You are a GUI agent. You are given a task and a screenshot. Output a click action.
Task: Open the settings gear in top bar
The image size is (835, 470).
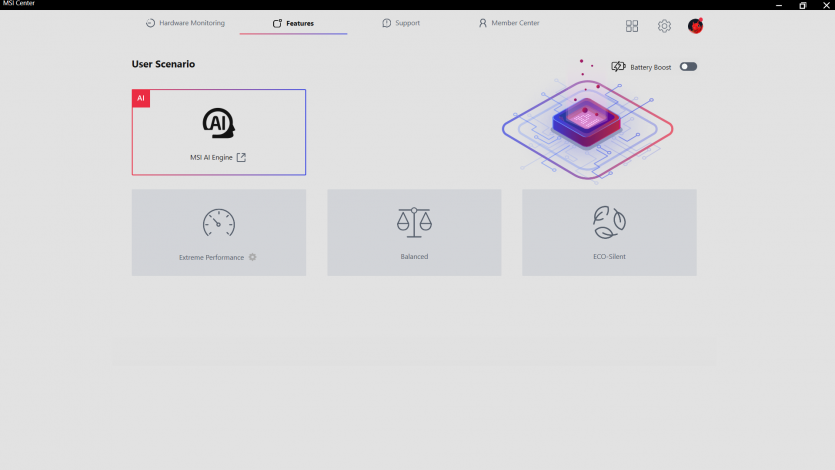coord(664,26)
